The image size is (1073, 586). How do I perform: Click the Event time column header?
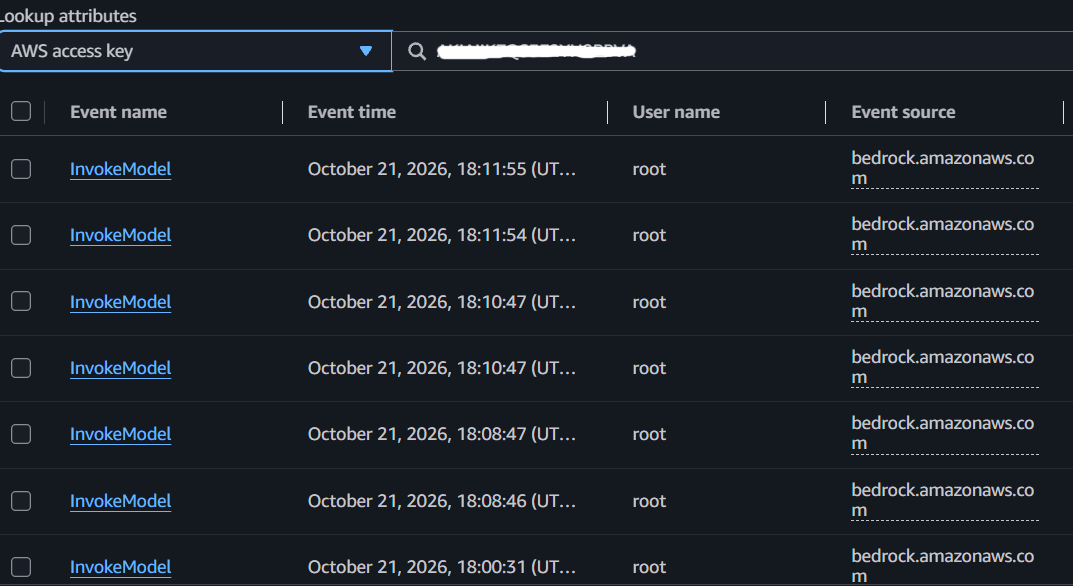(352, 112)
